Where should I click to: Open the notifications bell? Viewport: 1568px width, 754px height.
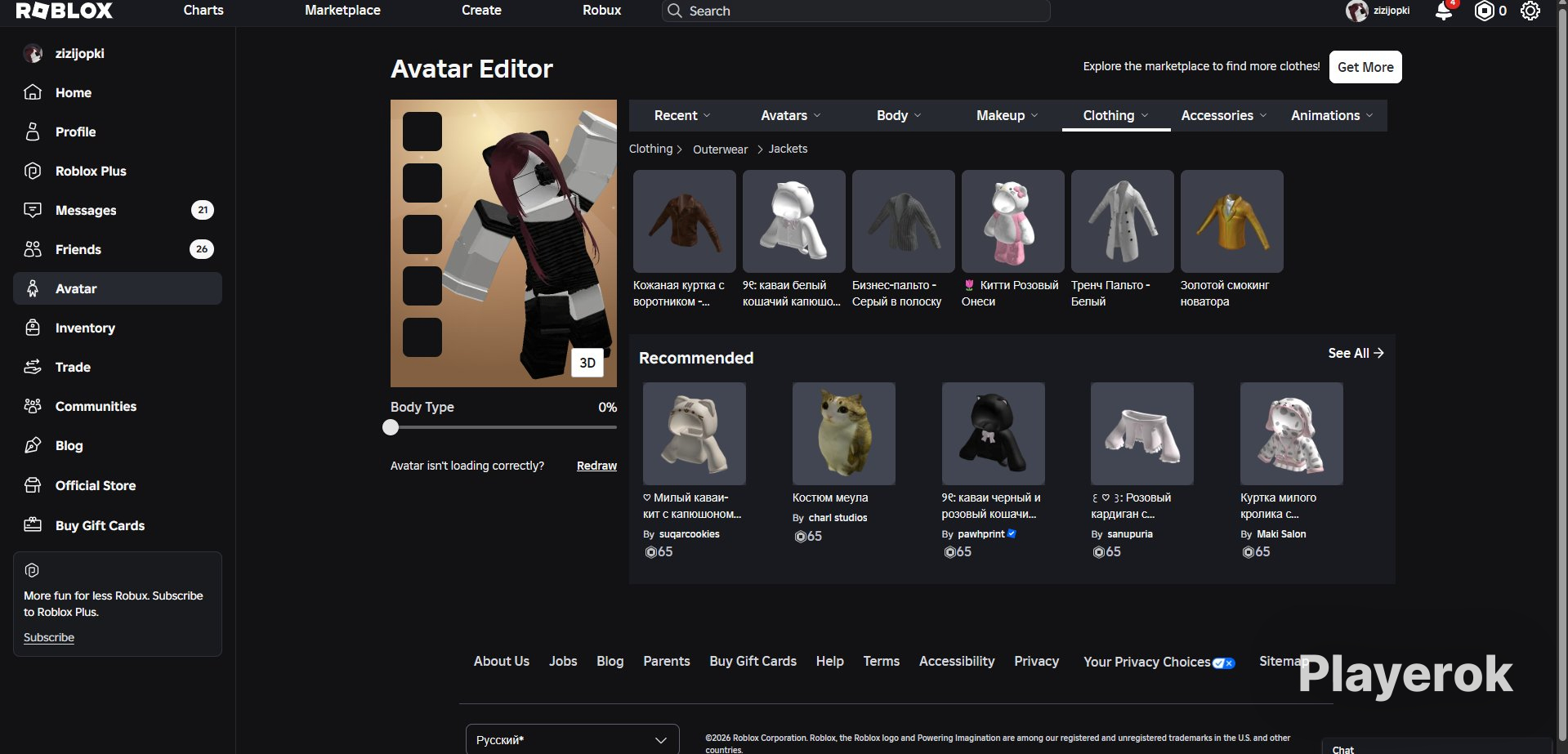tap(1444, 11)
